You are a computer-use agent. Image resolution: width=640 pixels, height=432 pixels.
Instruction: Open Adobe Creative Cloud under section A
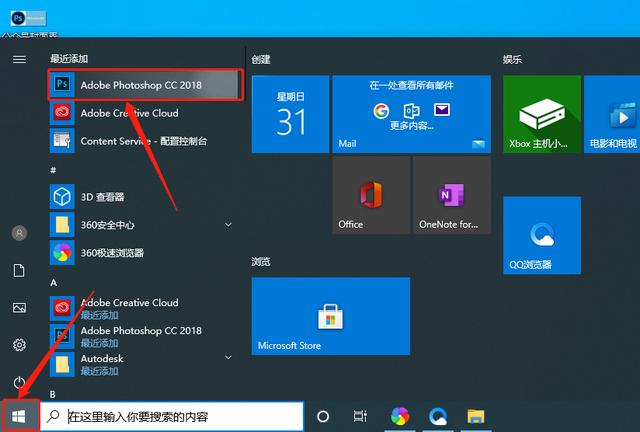pos(146,308)
